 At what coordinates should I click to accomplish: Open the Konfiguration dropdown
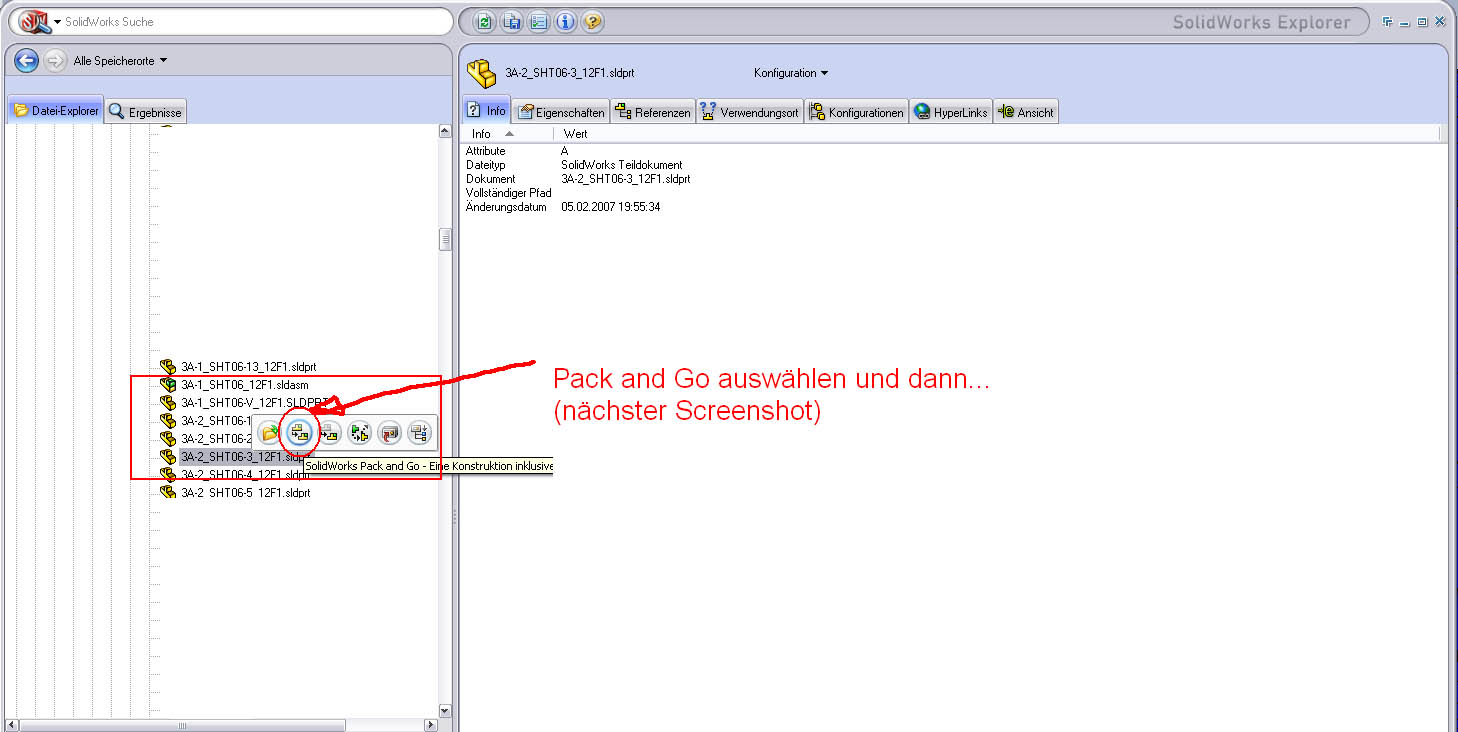pyautogui.click(x=791, y=73)
